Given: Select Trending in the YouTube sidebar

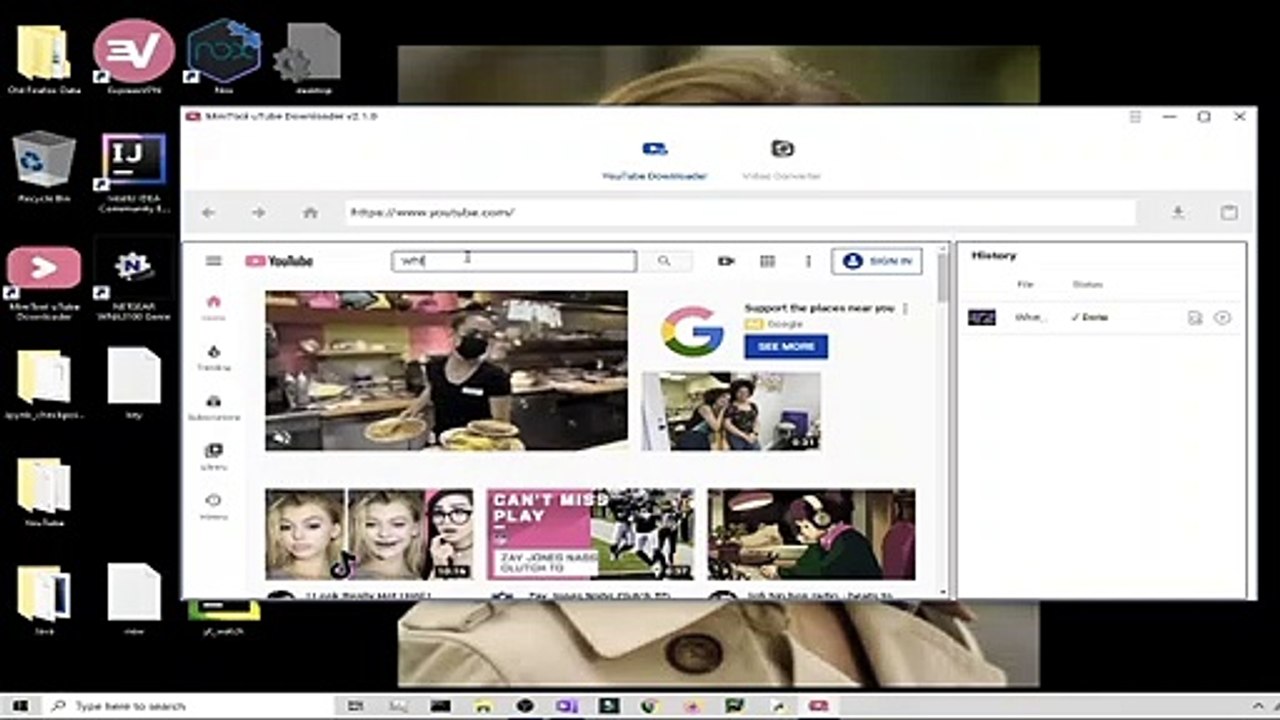Looking at the screenshot, I should click(x=213, y=358).
